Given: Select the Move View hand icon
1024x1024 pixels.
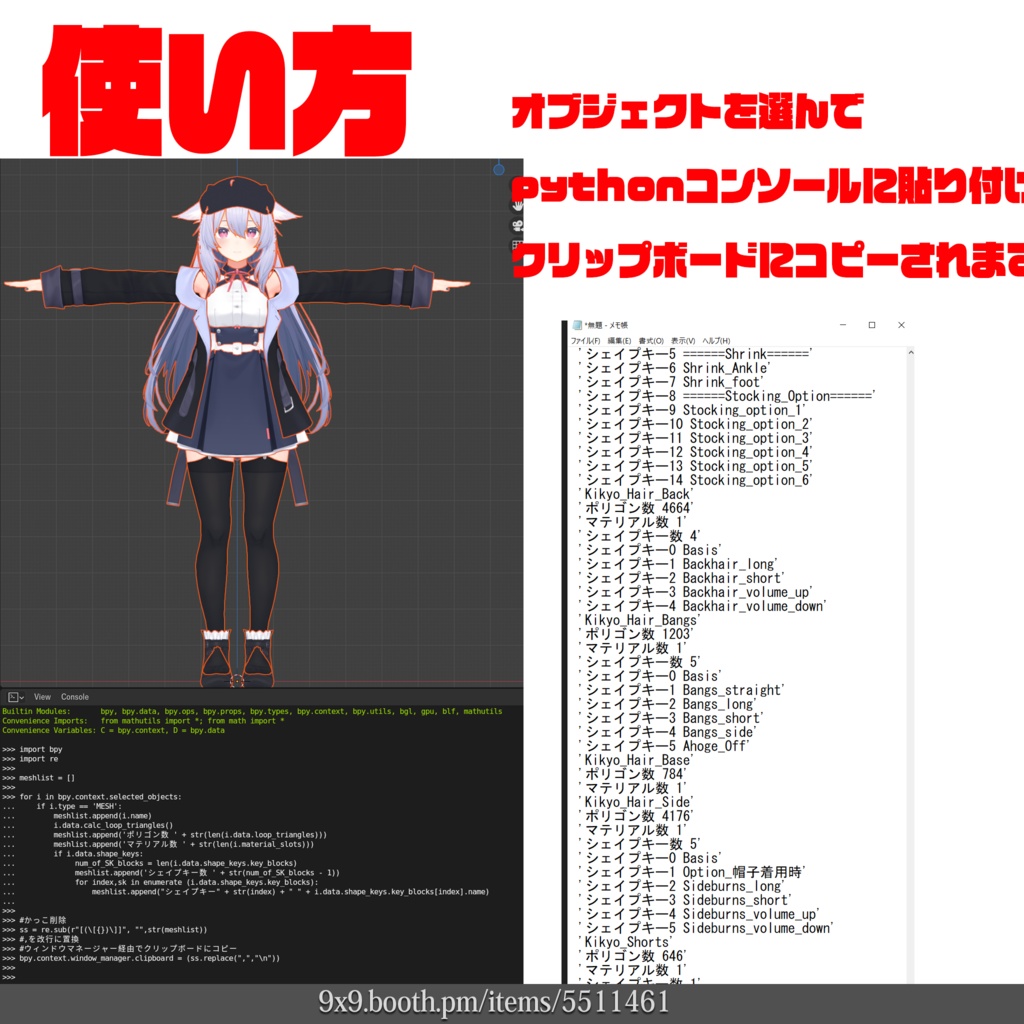Looking at the screenshot, I should tap(517, 208).
